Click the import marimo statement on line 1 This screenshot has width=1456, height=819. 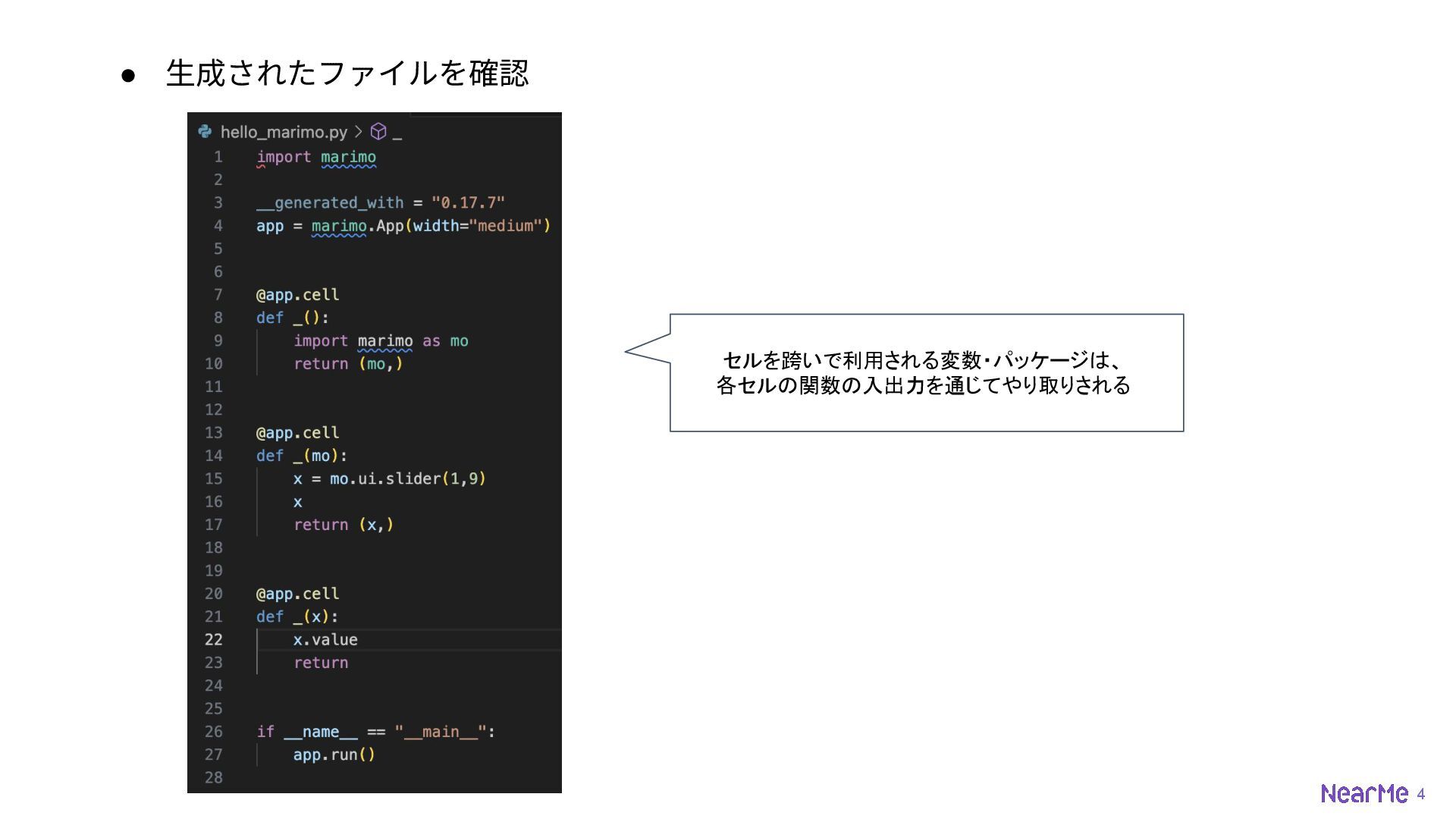(316, 157)
